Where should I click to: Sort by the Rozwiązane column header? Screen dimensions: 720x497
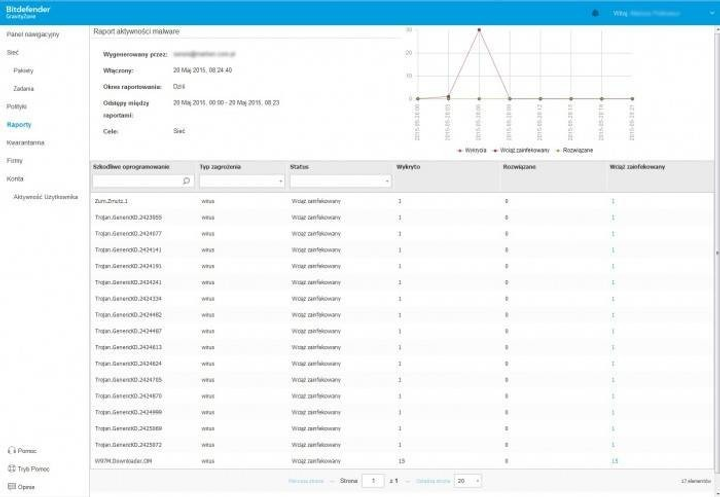click(519, 167)
